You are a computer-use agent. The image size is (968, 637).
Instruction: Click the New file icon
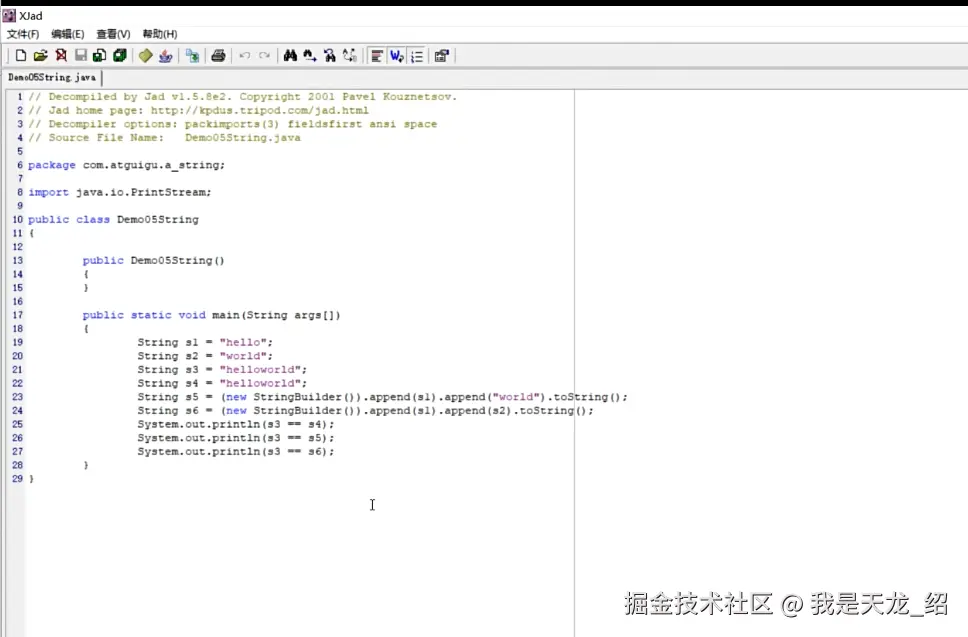tap(20, 56)
